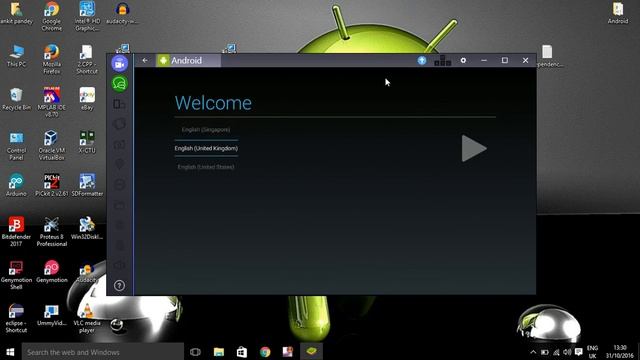640x360 pixels.
Task: Open the audacity installer desktop icon
Action: click(122, 13)
